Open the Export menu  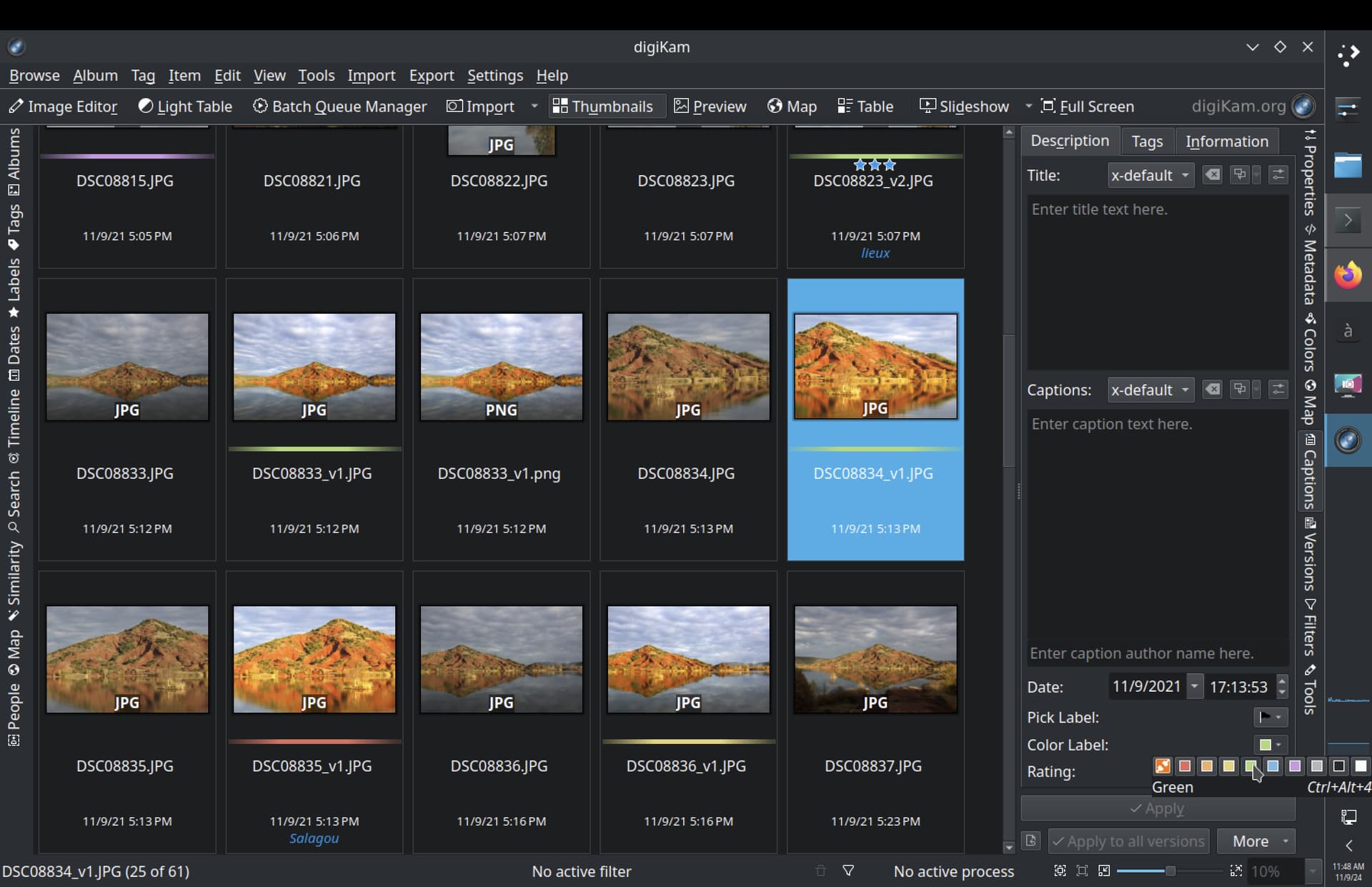[x=431, y=75]
